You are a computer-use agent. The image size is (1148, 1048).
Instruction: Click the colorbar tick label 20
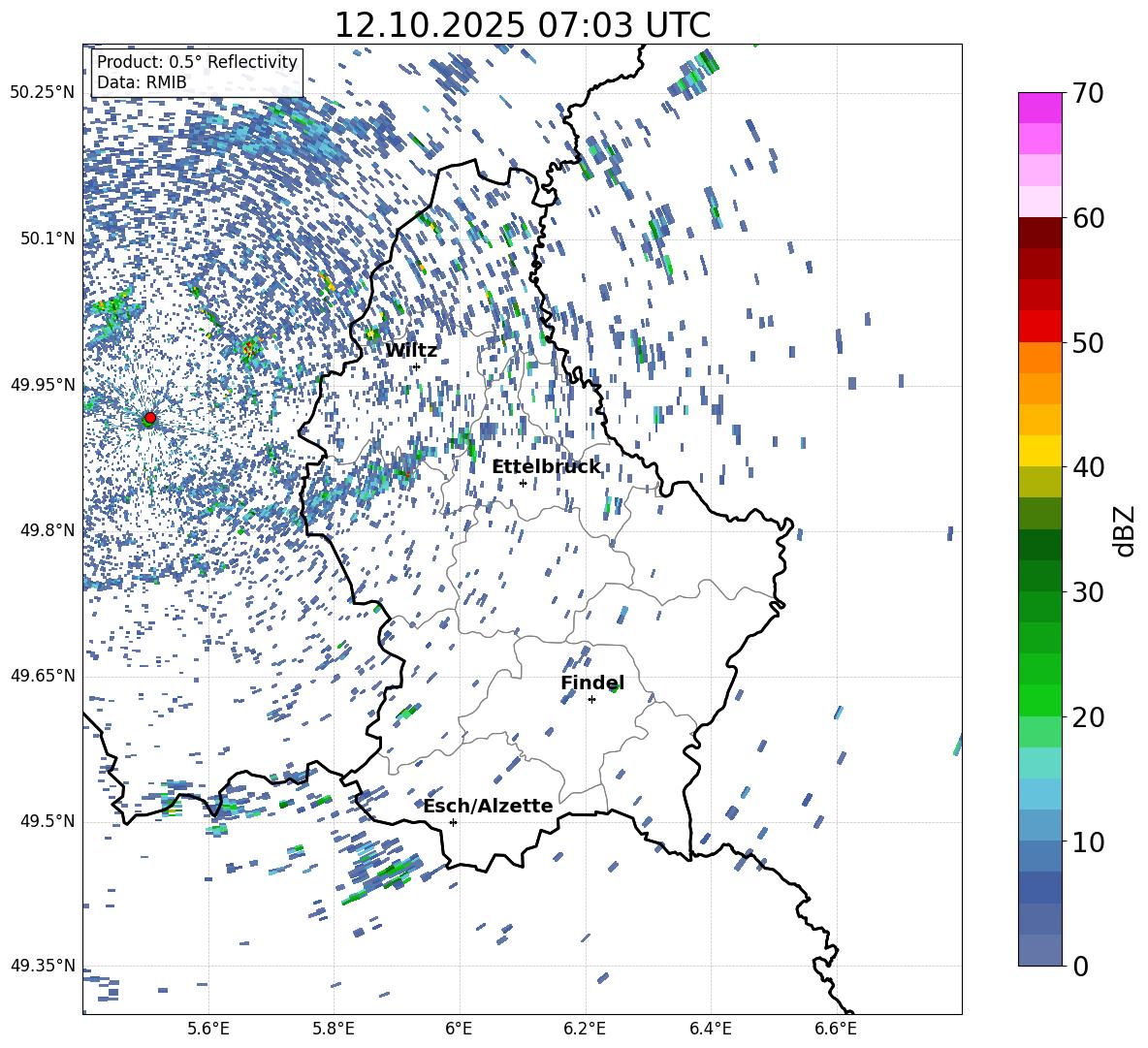1088,717
